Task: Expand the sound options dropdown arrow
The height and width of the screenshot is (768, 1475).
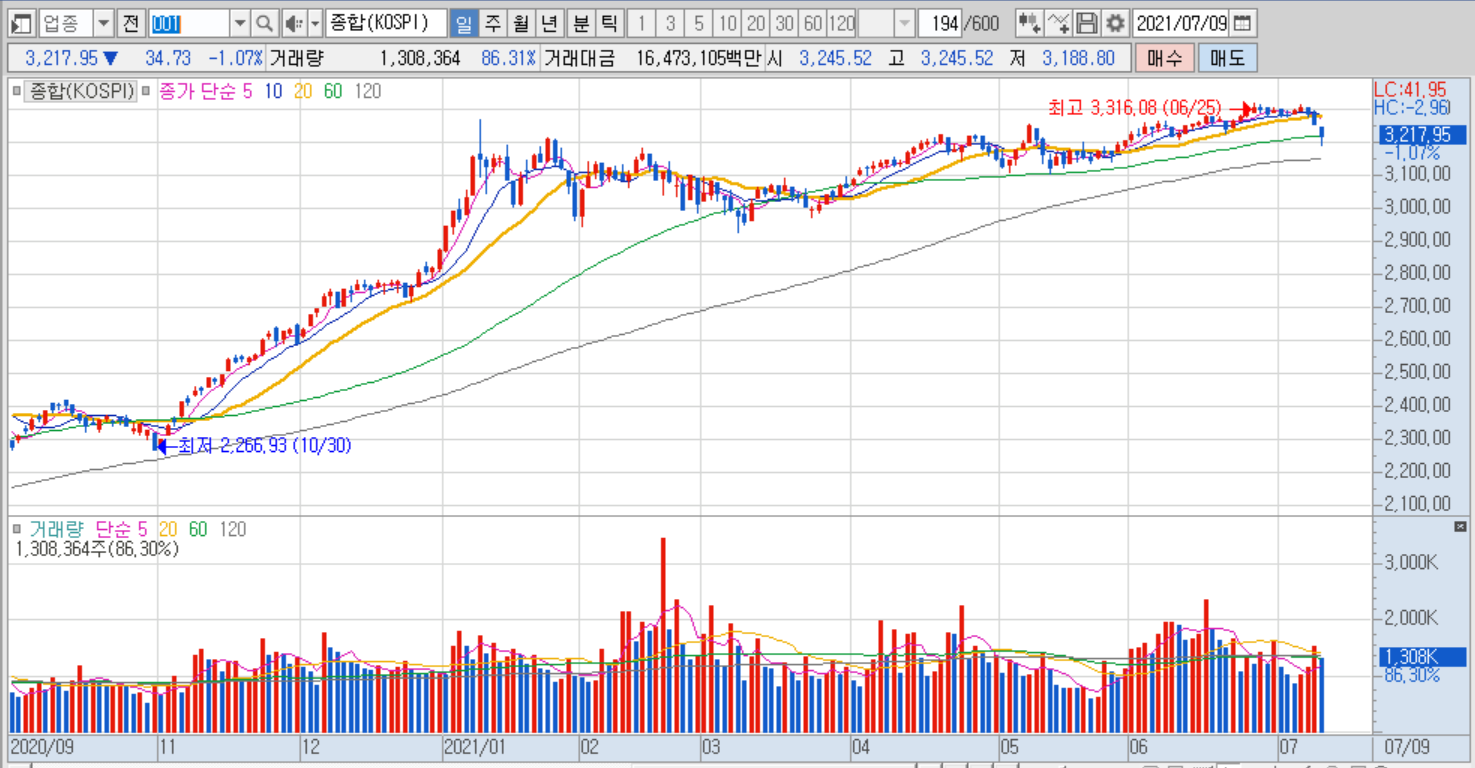Action: 314,23
